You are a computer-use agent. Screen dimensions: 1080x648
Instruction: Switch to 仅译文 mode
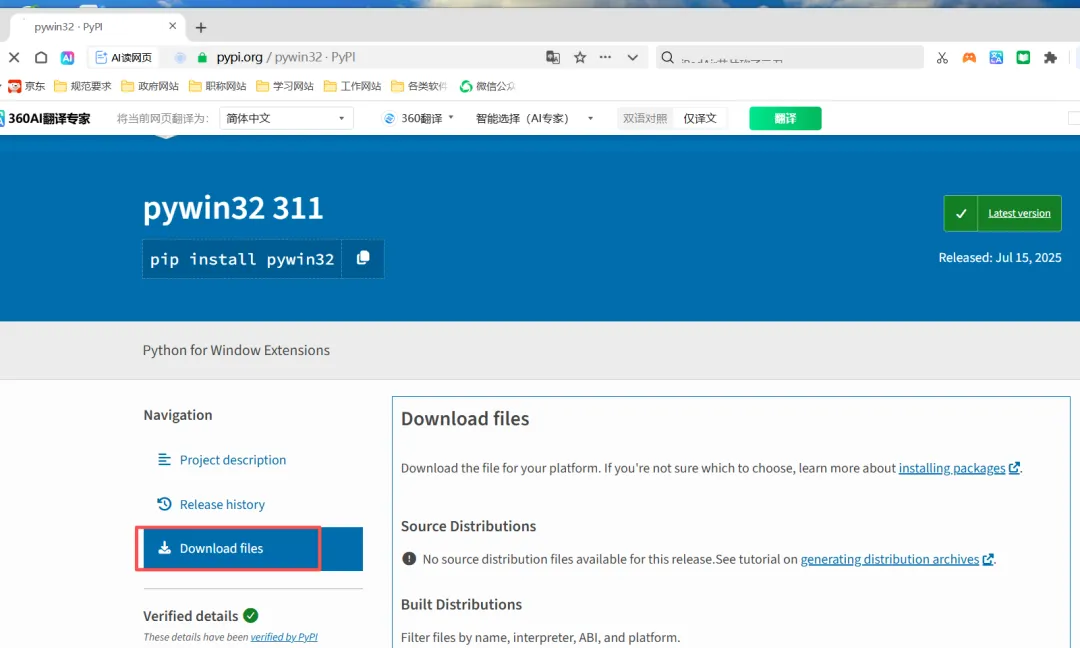coord(700,118)
